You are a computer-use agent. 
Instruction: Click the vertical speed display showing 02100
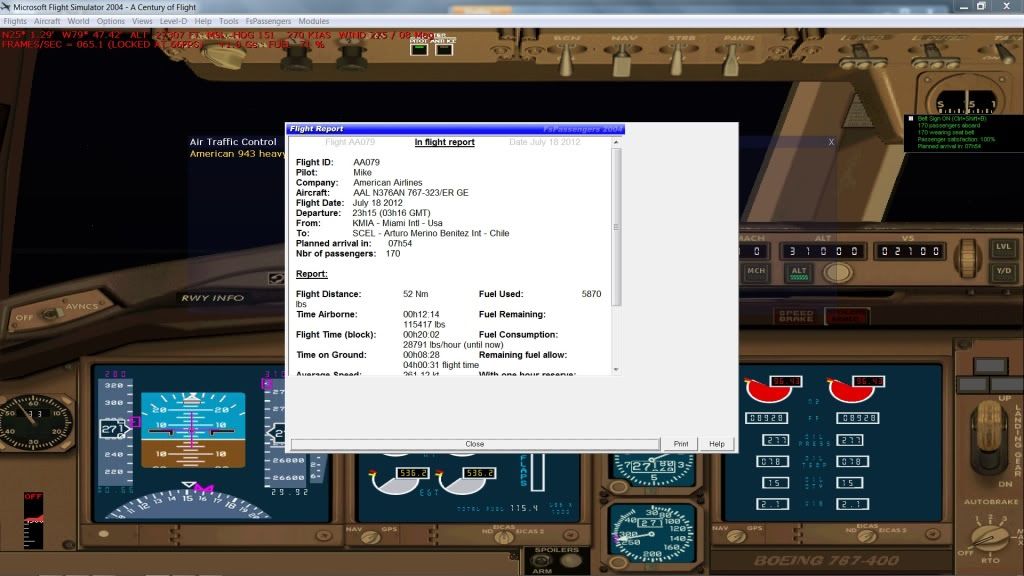910,251
